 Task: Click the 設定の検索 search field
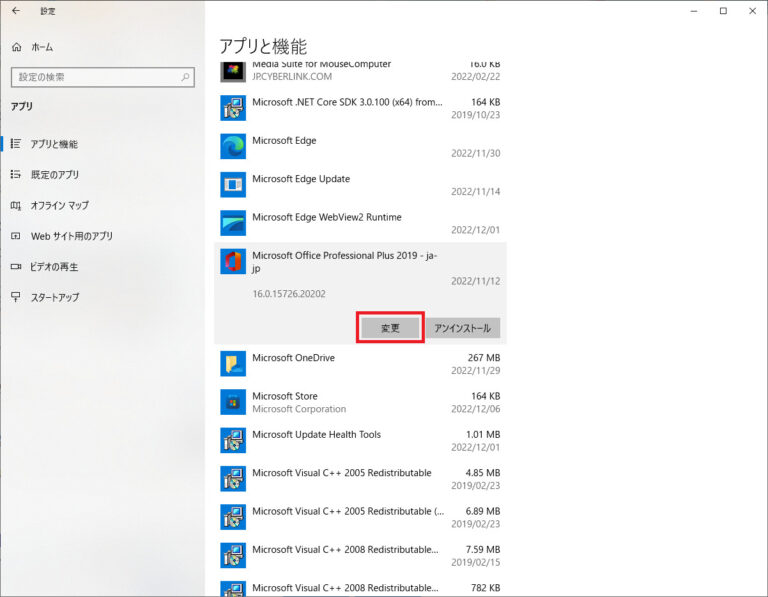pos(95,77)
